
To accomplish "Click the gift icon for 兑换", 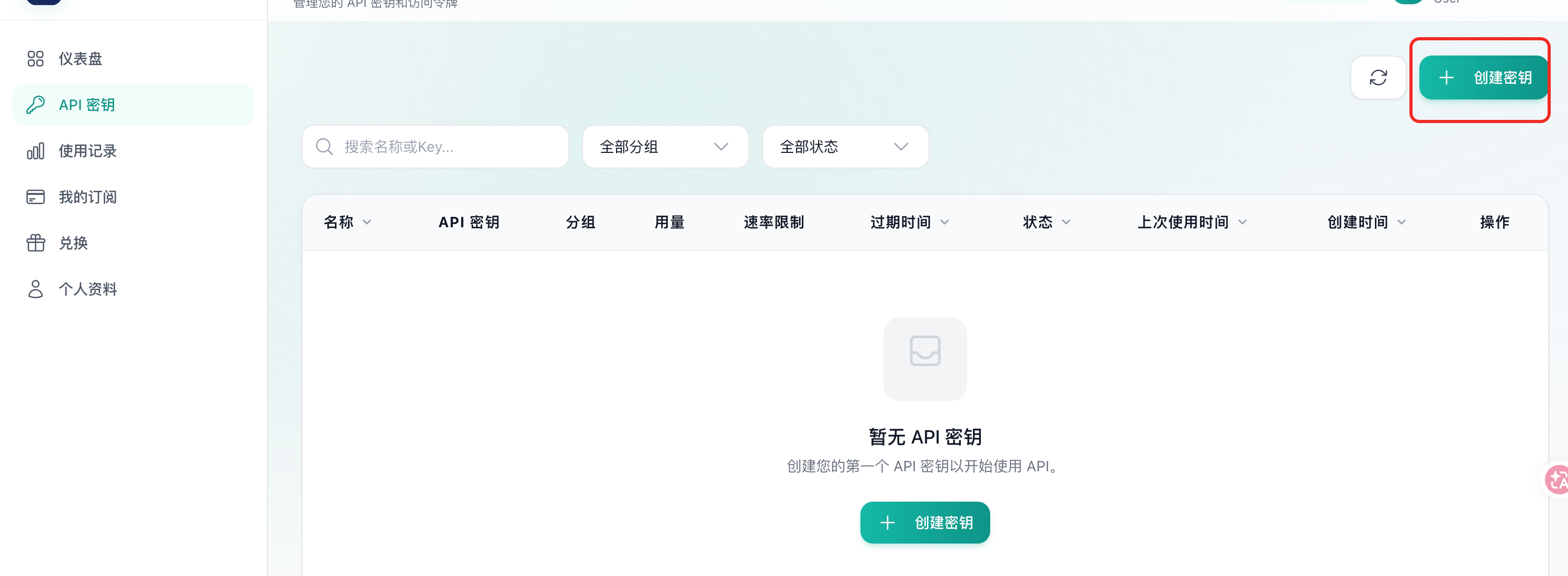I will click(x=35, y=243).
